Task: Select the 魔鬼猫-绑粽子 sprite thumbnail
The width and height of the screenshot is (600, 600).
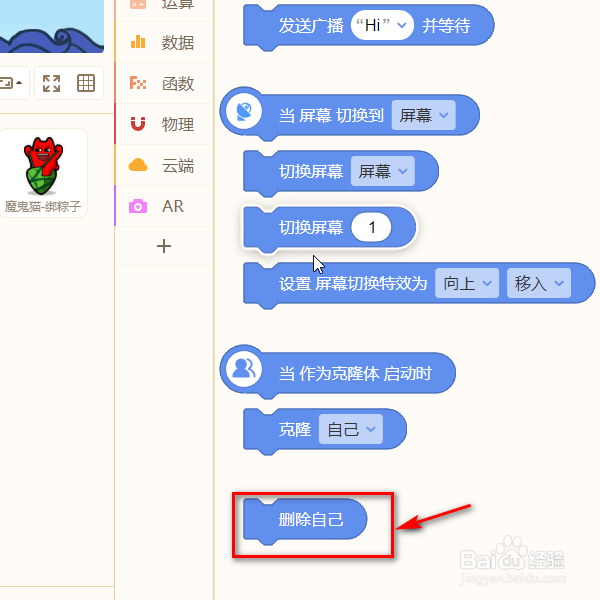Action: point(43,173)
